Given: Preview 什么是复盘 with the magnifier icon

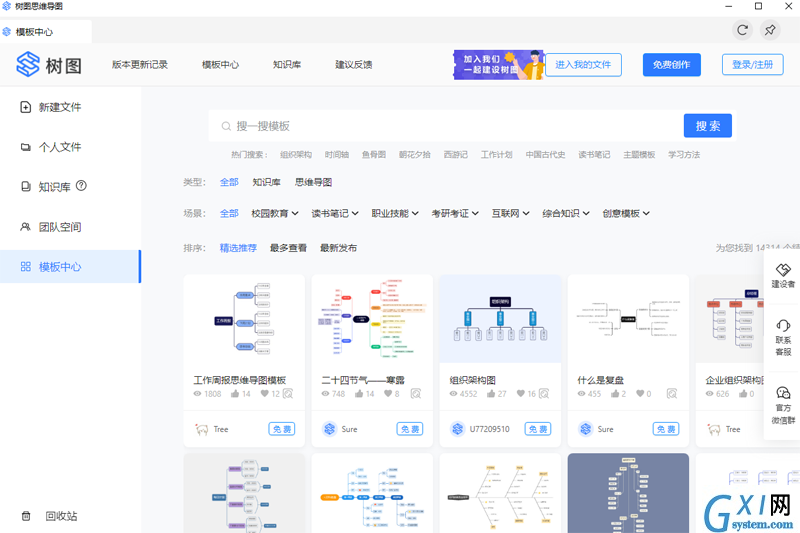Looking at the screenshot, I should (672, 393).
